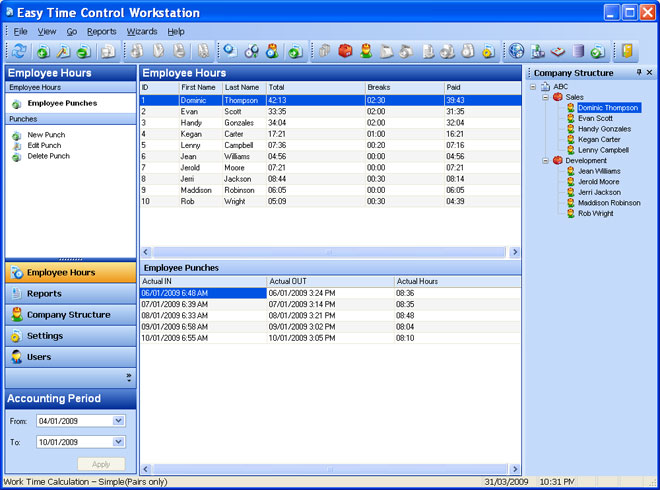Open the From date dropdown
660x490 pixels.
(119, 421)
